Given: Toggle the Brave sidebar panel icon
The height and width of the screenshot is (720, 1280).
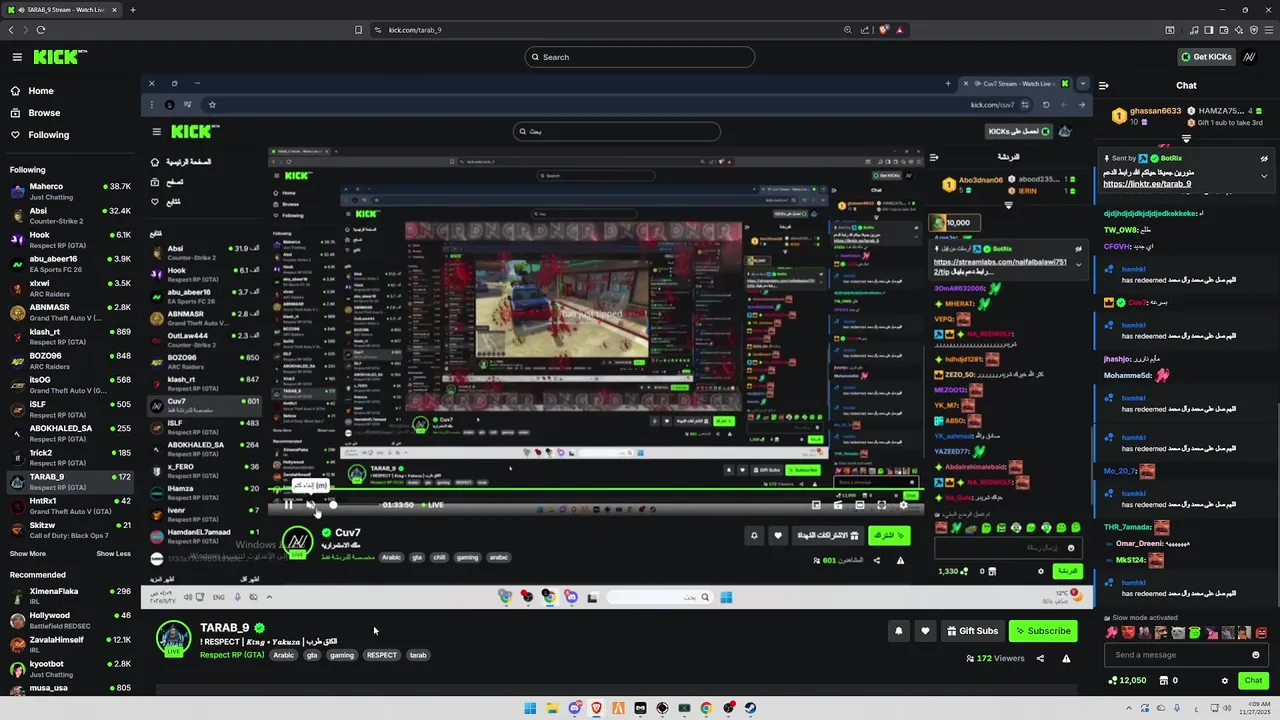Looking at the screenshot, I should [x=1209, y=30].
